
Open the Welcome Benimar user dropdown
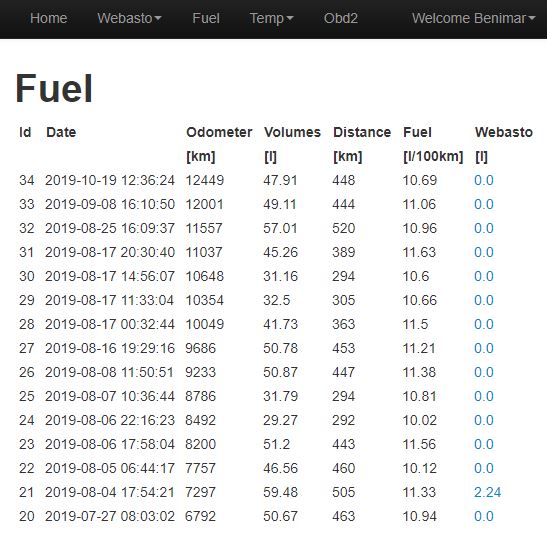(473, 18)
